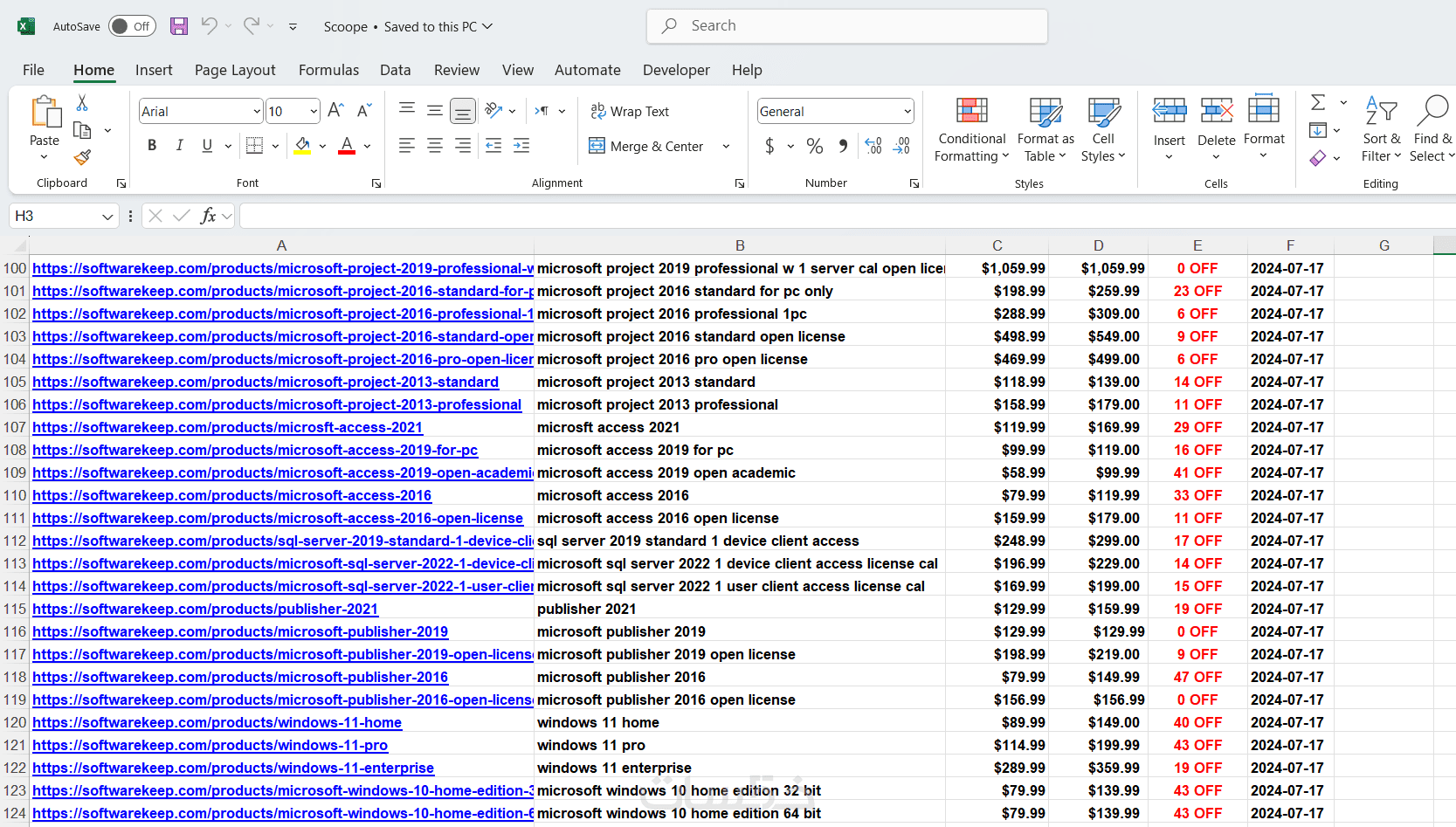Toggle Wrap Text
The width and height of the screenshot is (1456, 827).
pos(630,111)
